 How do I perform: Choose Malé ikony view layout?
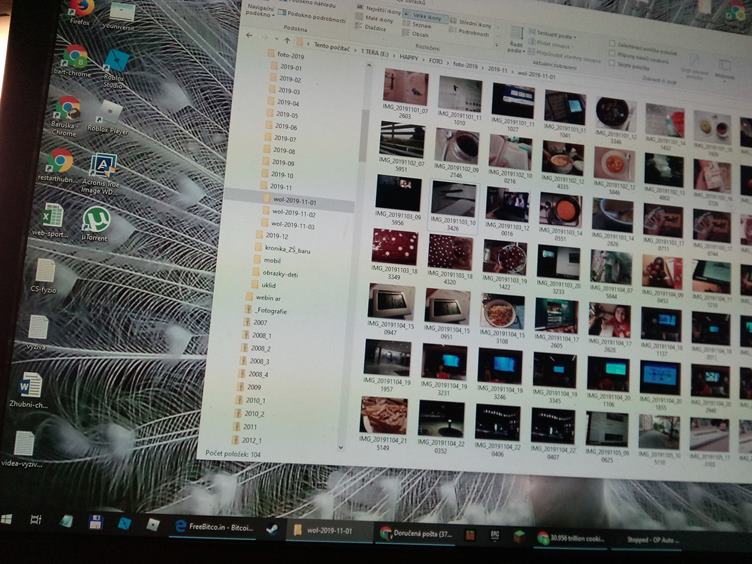tap(375, 19)
